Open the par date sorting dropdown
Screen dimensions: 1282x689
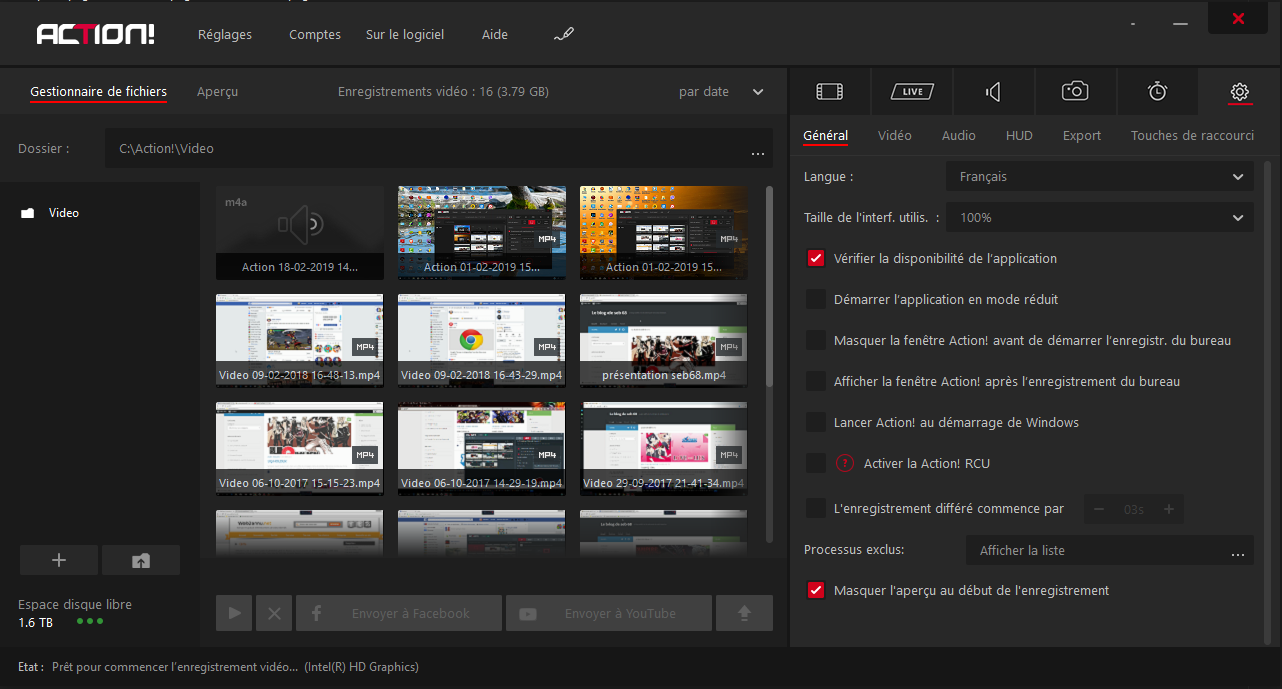(x=720, y=92)
